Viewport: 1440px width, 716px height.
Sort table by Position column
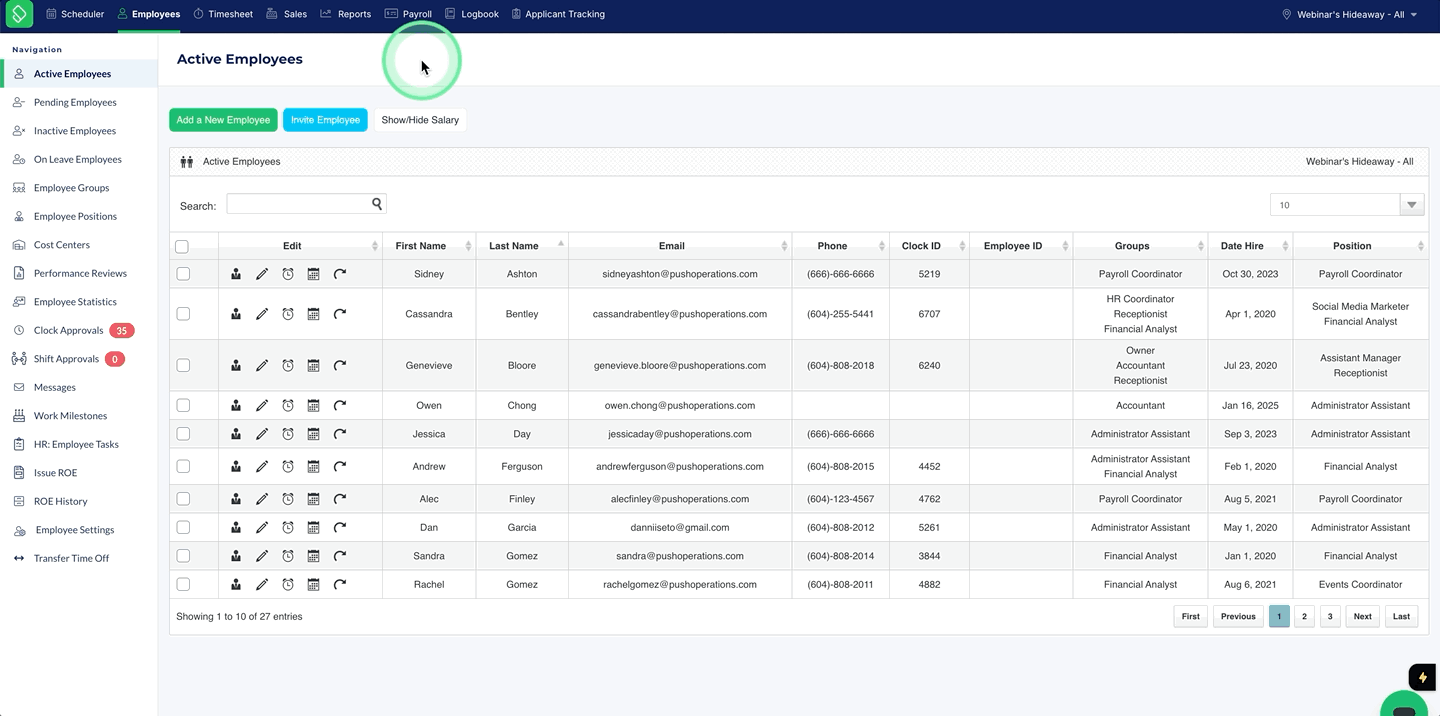tap(1360, 246)
